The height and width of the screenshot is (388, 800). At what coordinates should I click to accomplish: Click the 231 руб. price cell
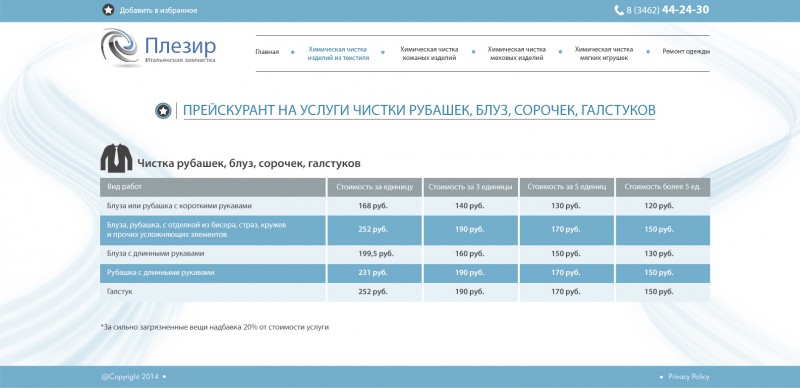pos(374,273)
